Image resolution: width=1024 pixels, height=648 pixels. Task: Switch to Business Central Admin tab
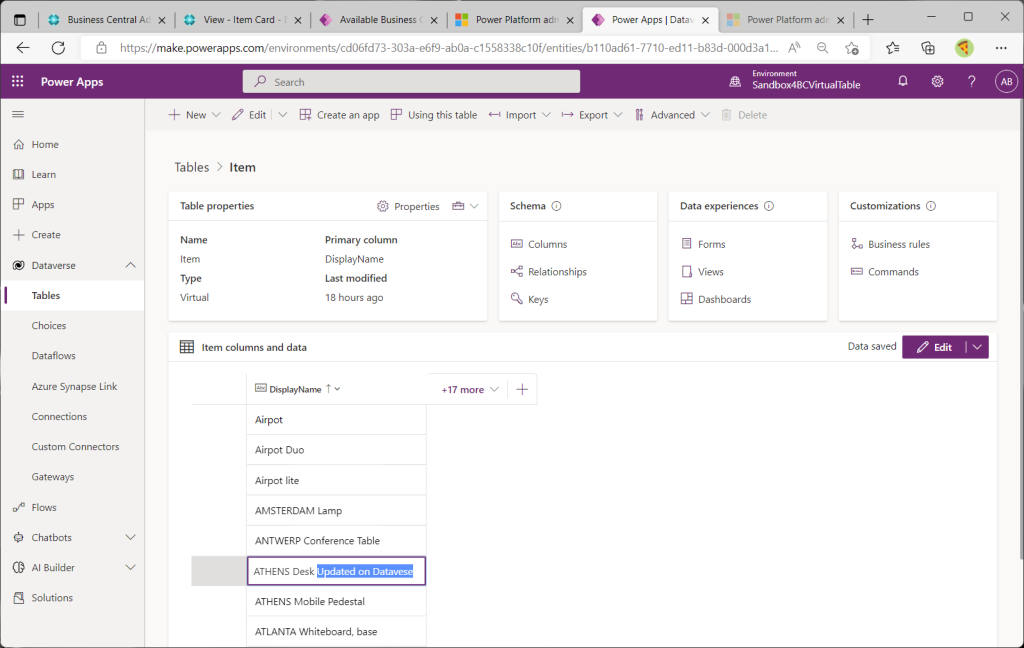(x=108, y=20)
